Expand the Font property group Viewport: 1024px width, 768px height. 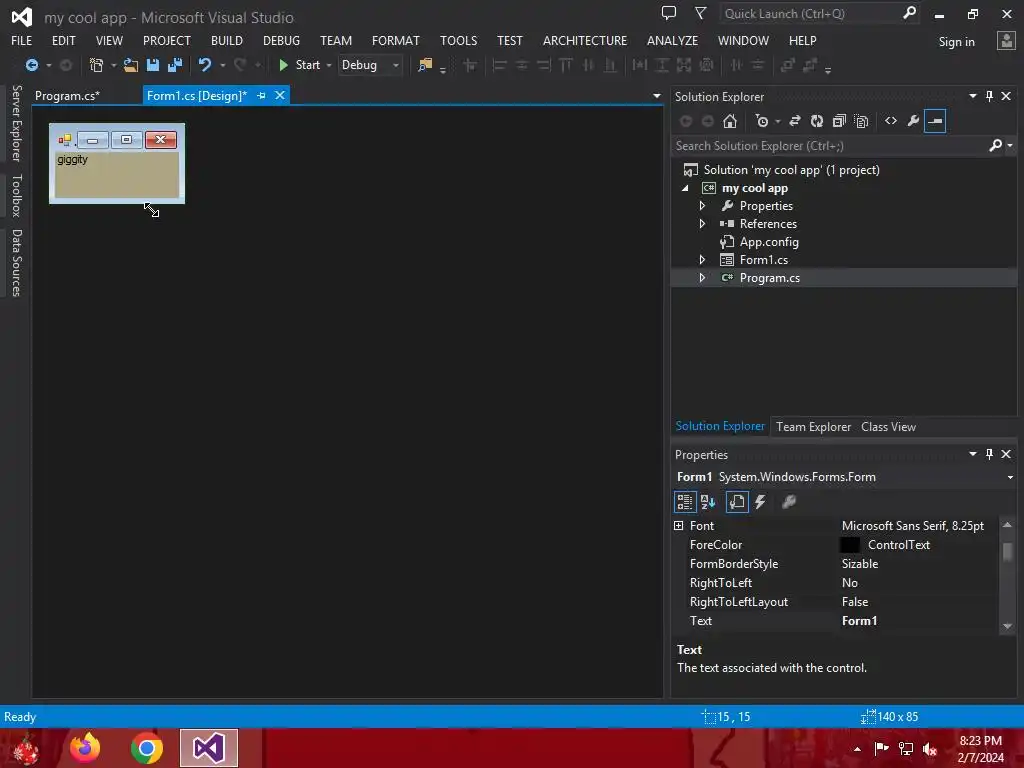679,526
